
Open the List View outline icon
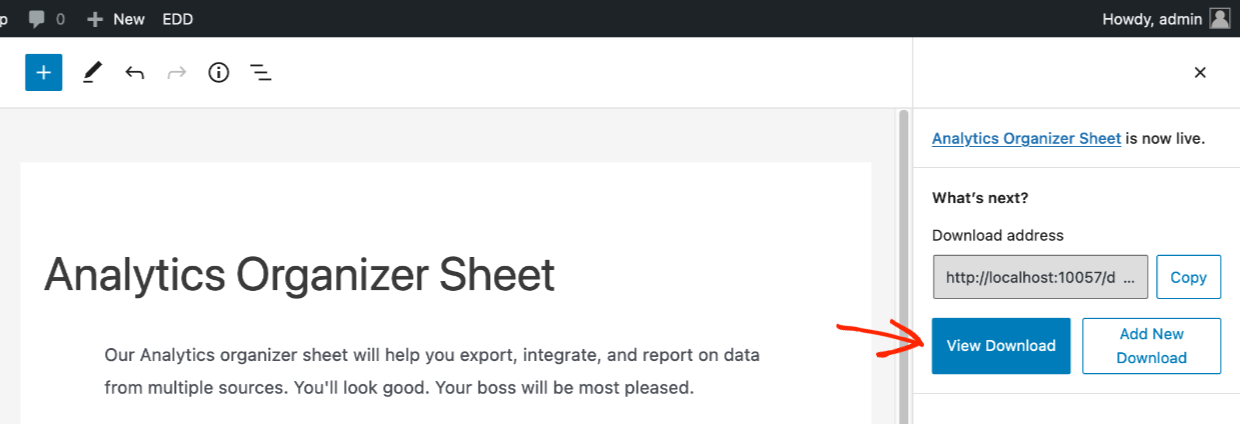click(x=261, y=72)
